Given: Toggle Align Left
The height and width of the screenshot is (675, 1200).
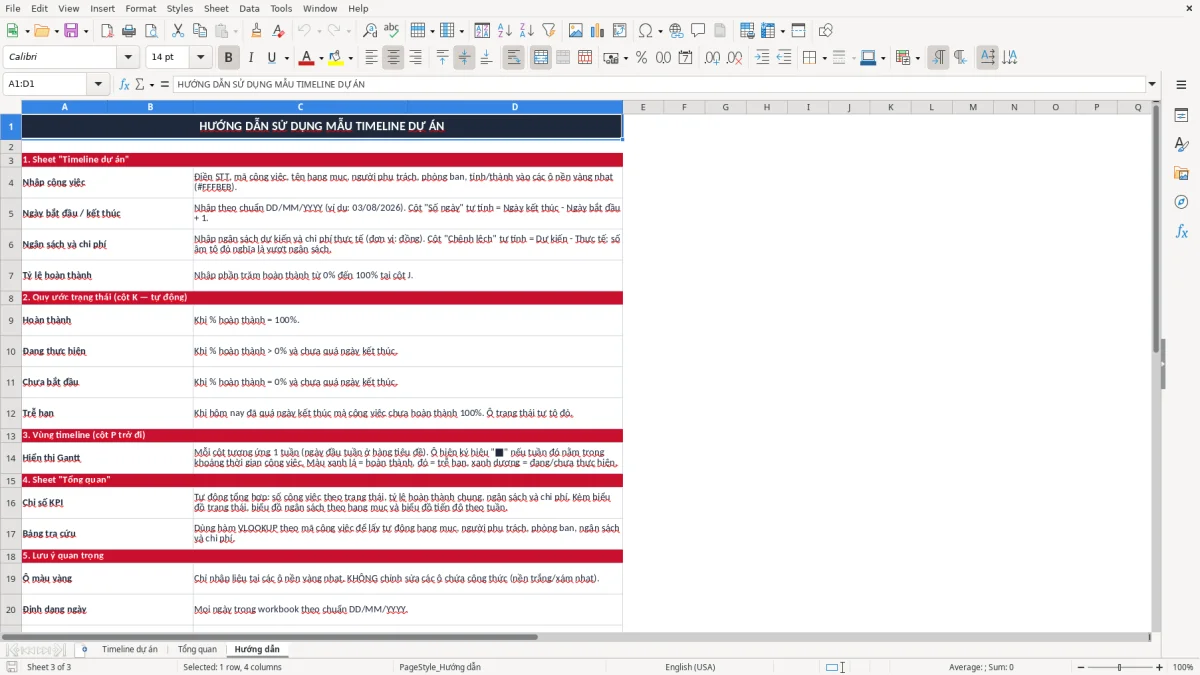Looking at the screenshot, I should [x=372, y=58].
